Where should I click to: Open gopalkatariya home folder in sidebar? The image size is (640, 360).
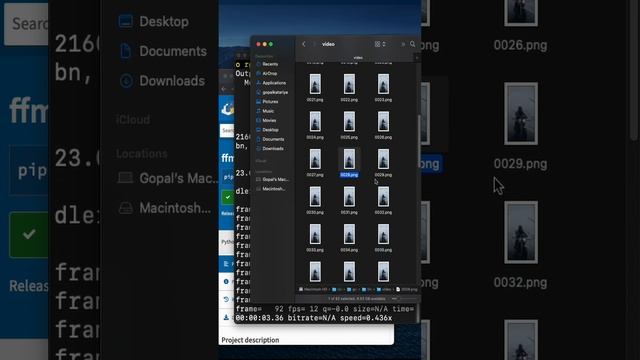[272, 92]
